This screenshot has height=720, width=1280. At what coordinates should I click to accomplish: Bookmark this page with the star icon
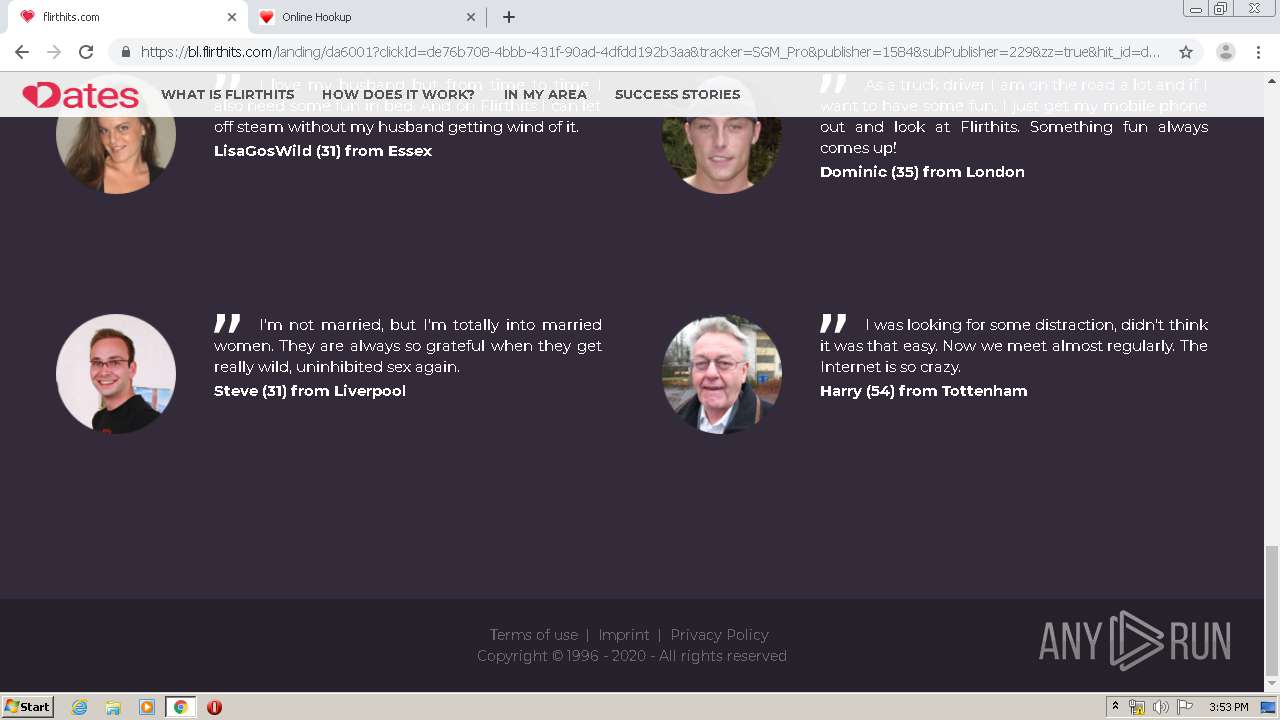pyautogui.click(x=1186, y=52)
